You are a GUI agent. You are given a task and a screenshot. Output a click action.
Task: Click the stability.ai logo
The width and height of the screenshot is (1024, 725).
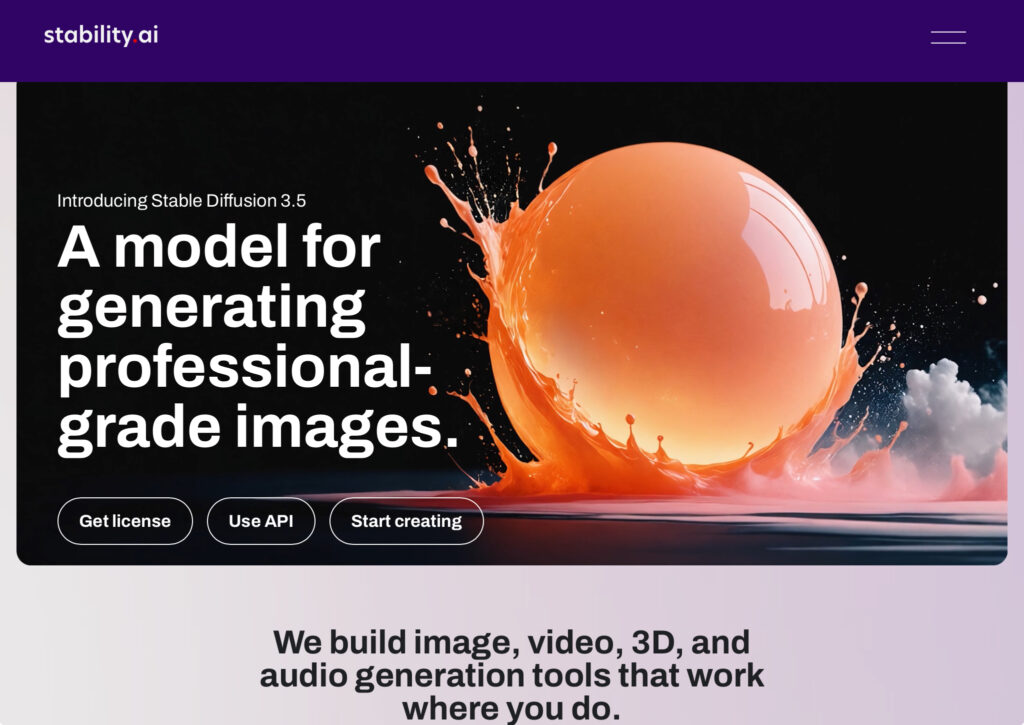point(101,35)
